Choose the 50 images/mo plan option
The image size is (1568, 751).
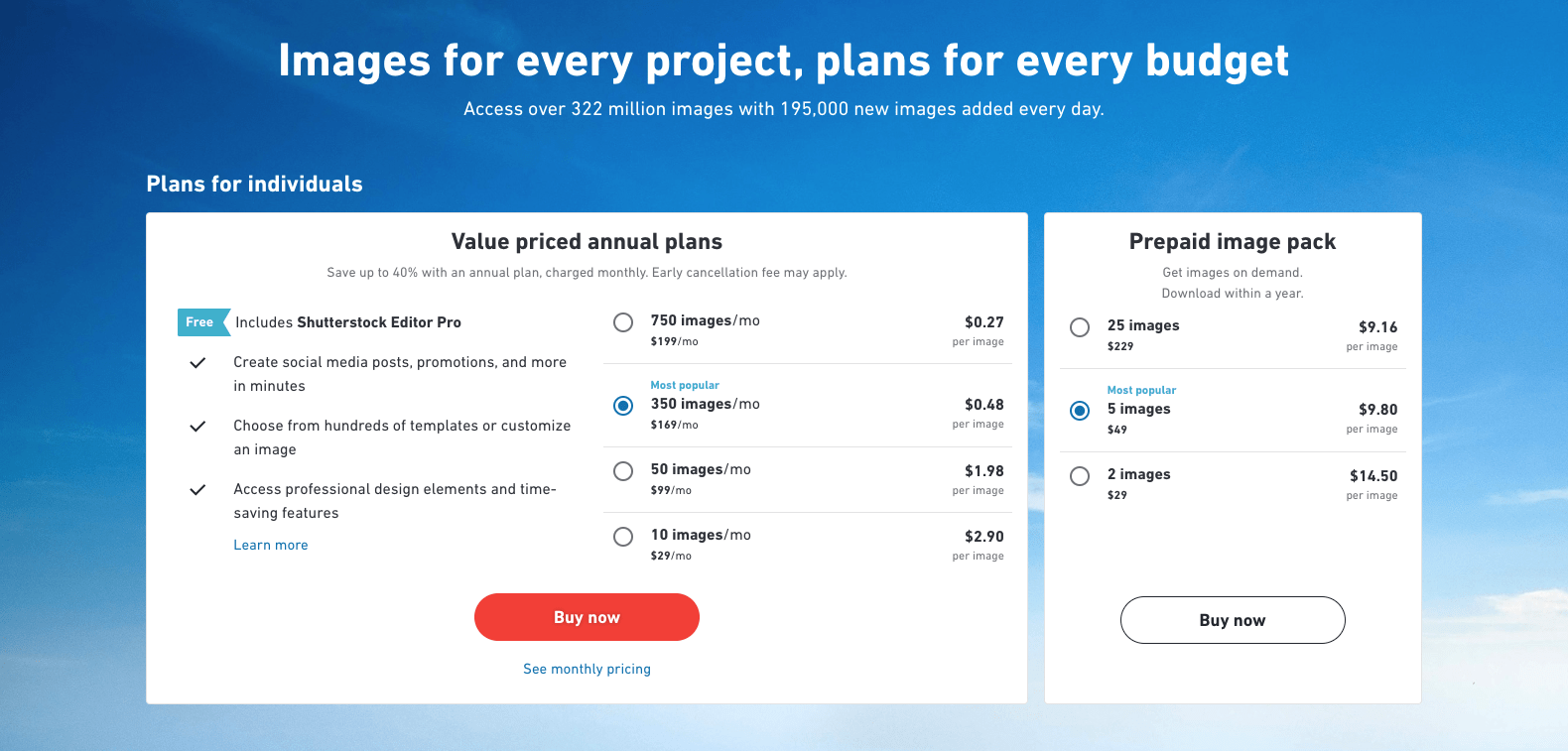(x=623, y=471)
